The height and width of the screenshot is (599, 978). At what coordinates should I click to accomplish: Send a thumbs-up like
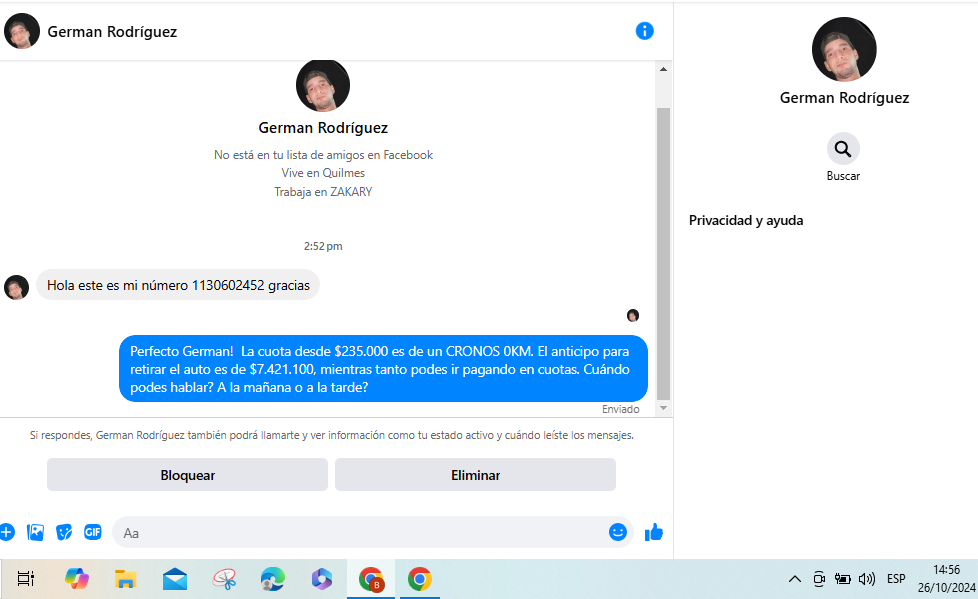[654, 532]
